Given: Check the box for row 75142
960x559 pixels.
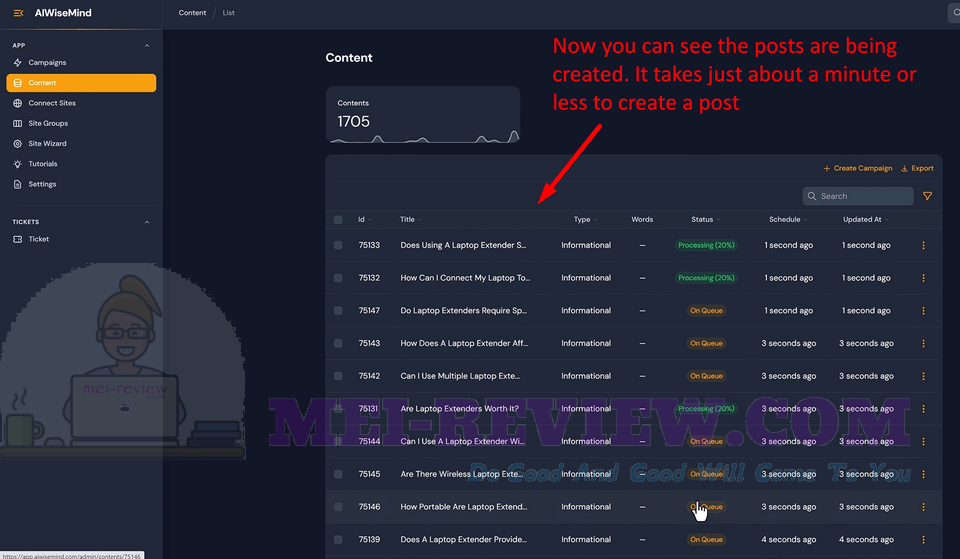Looking at the screenshot, I should point(338,376).
